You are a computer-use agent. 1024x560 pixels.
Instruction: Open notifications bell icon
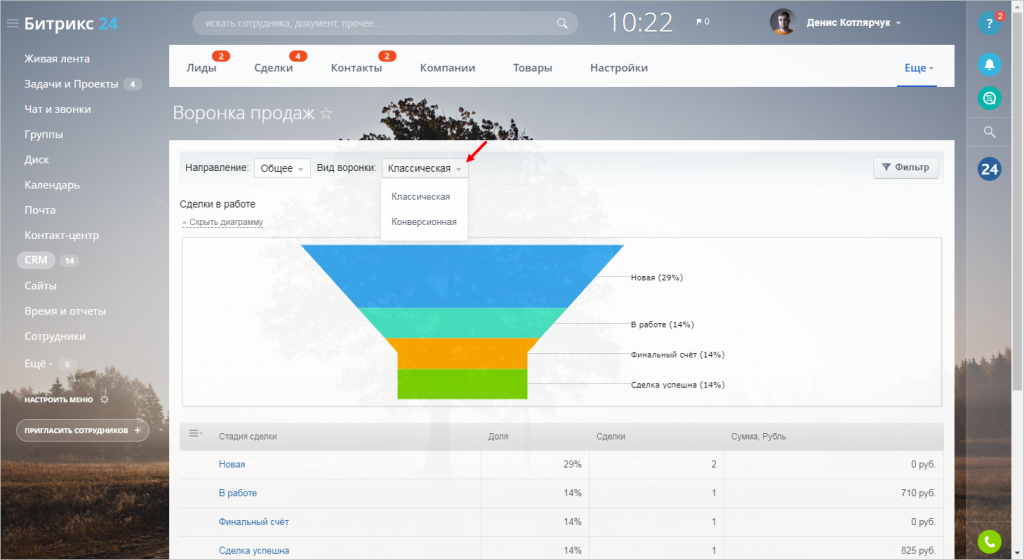989,64
